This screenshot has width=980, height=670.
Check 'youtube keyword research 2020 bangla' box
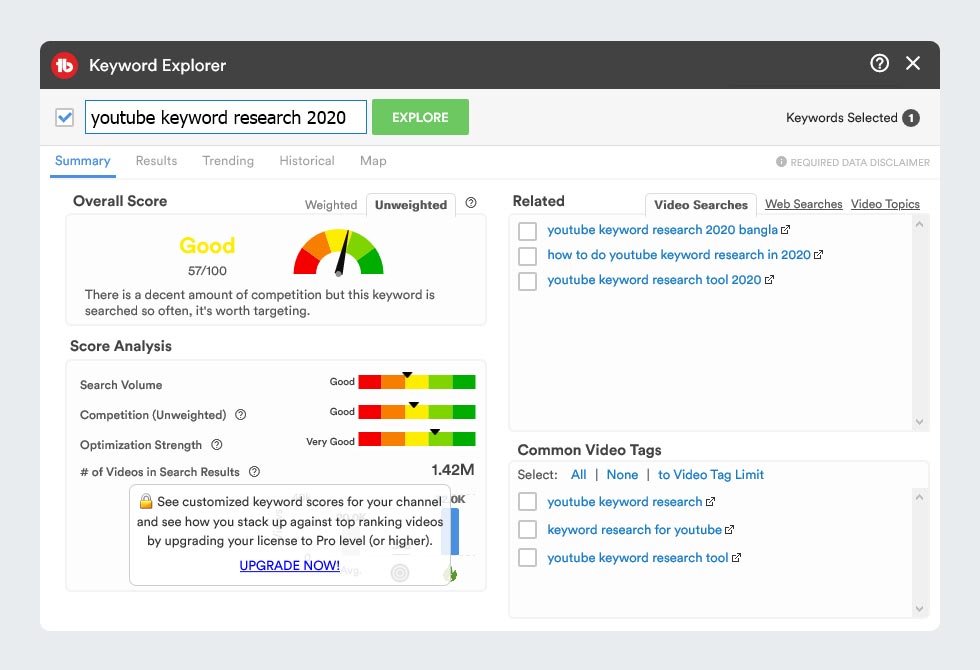pyautogui.click(x=528, y=231)
